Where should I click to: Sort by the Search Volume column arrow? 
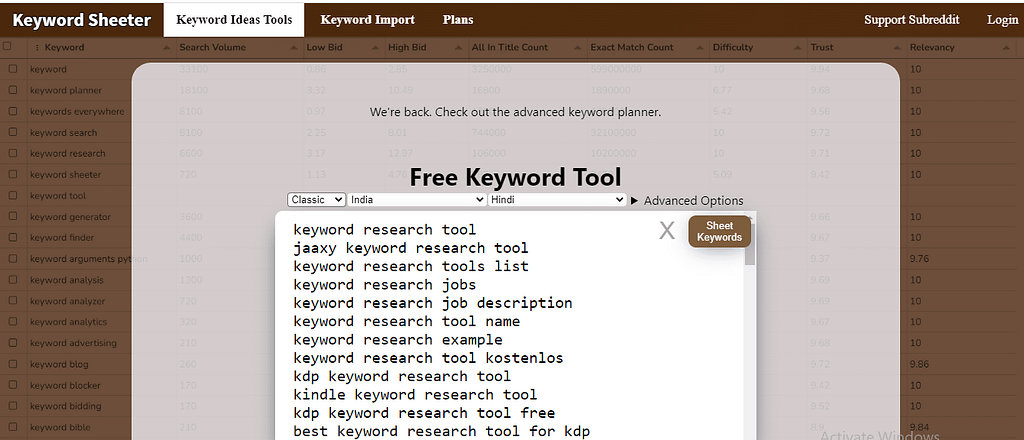coord(295,48)
